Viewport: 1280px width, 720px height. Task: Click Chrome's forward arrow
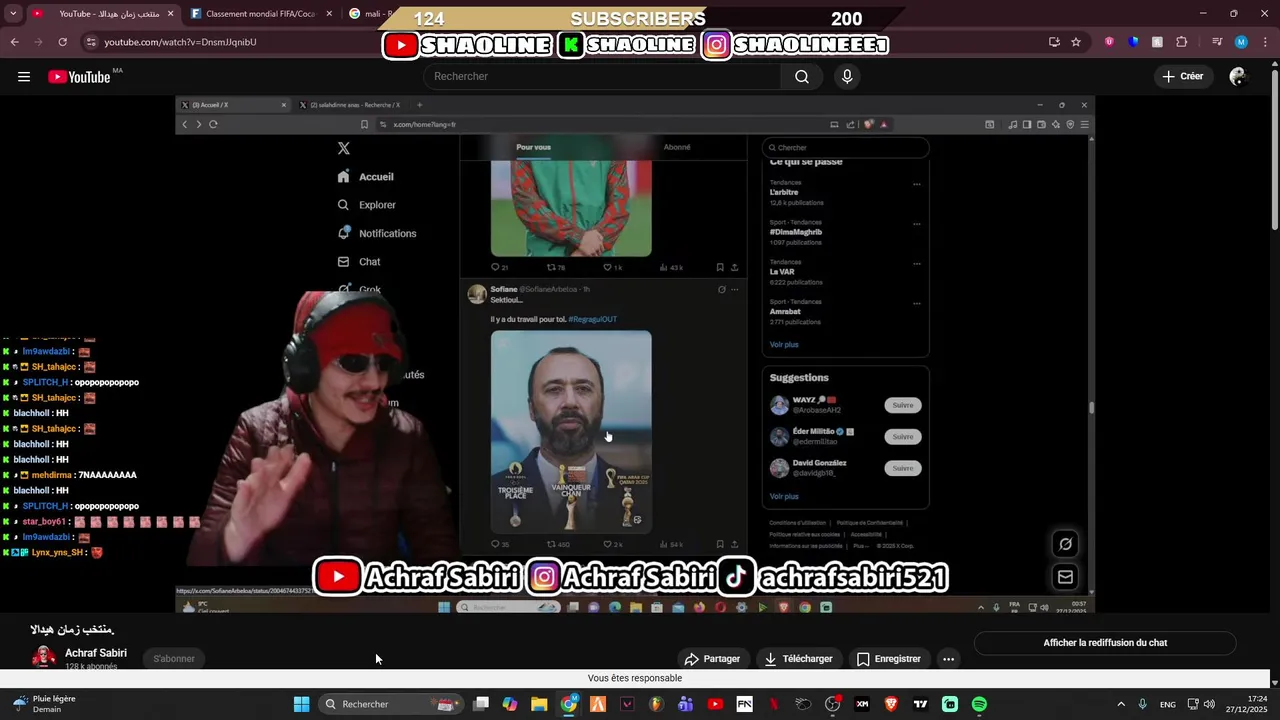point(38,42)
